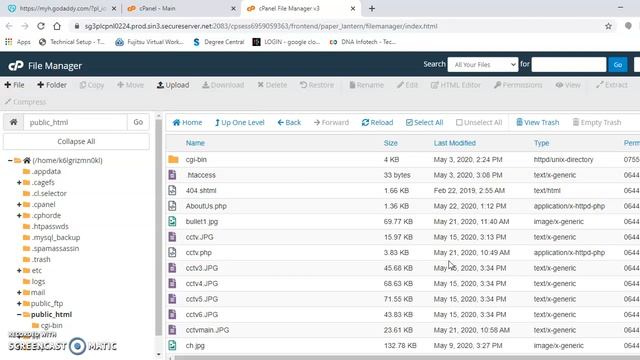This screenshot has width=640, height=360.
Task: Click the Move toolbar button
Action: 130,85
